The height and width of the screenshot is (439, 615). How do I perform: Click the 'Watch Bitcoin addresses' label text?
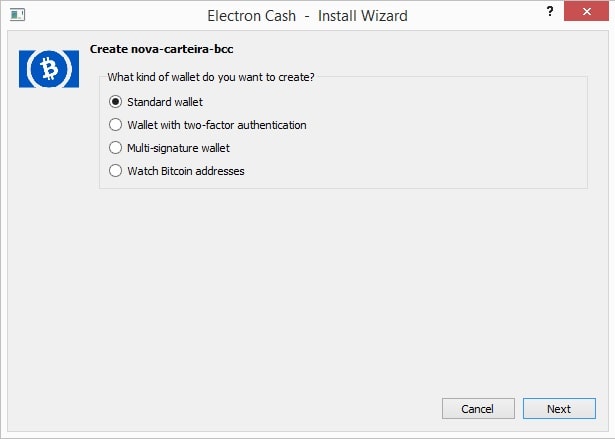coord(186,171)
